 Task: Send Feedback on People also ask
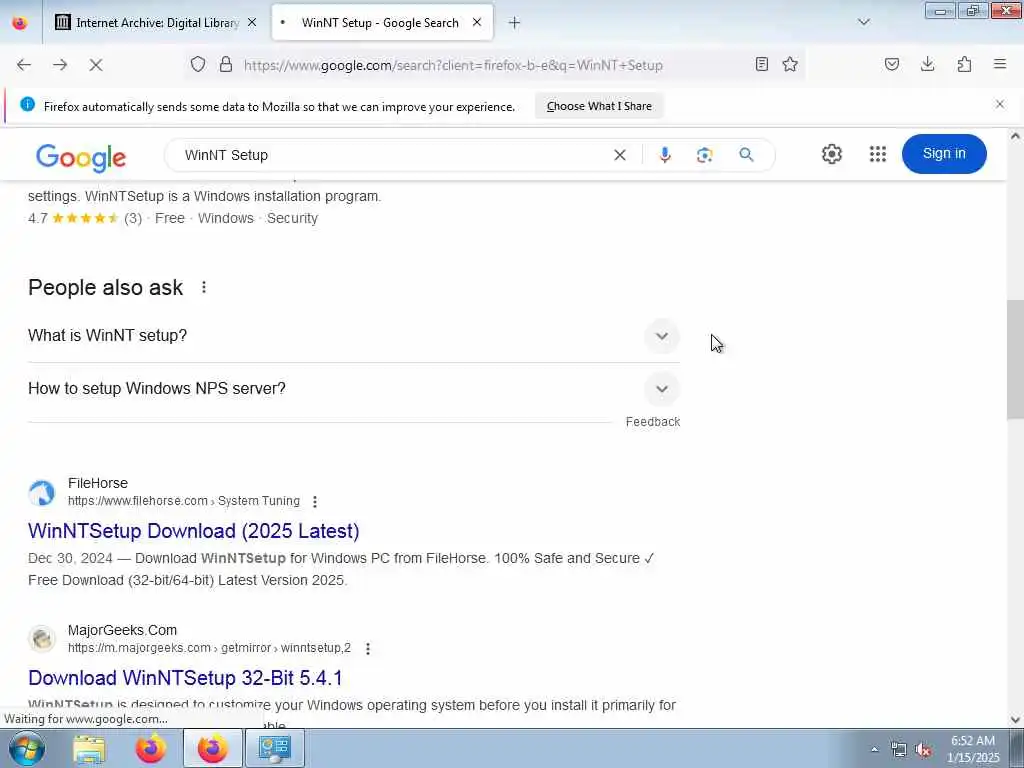tap(652, 422)
